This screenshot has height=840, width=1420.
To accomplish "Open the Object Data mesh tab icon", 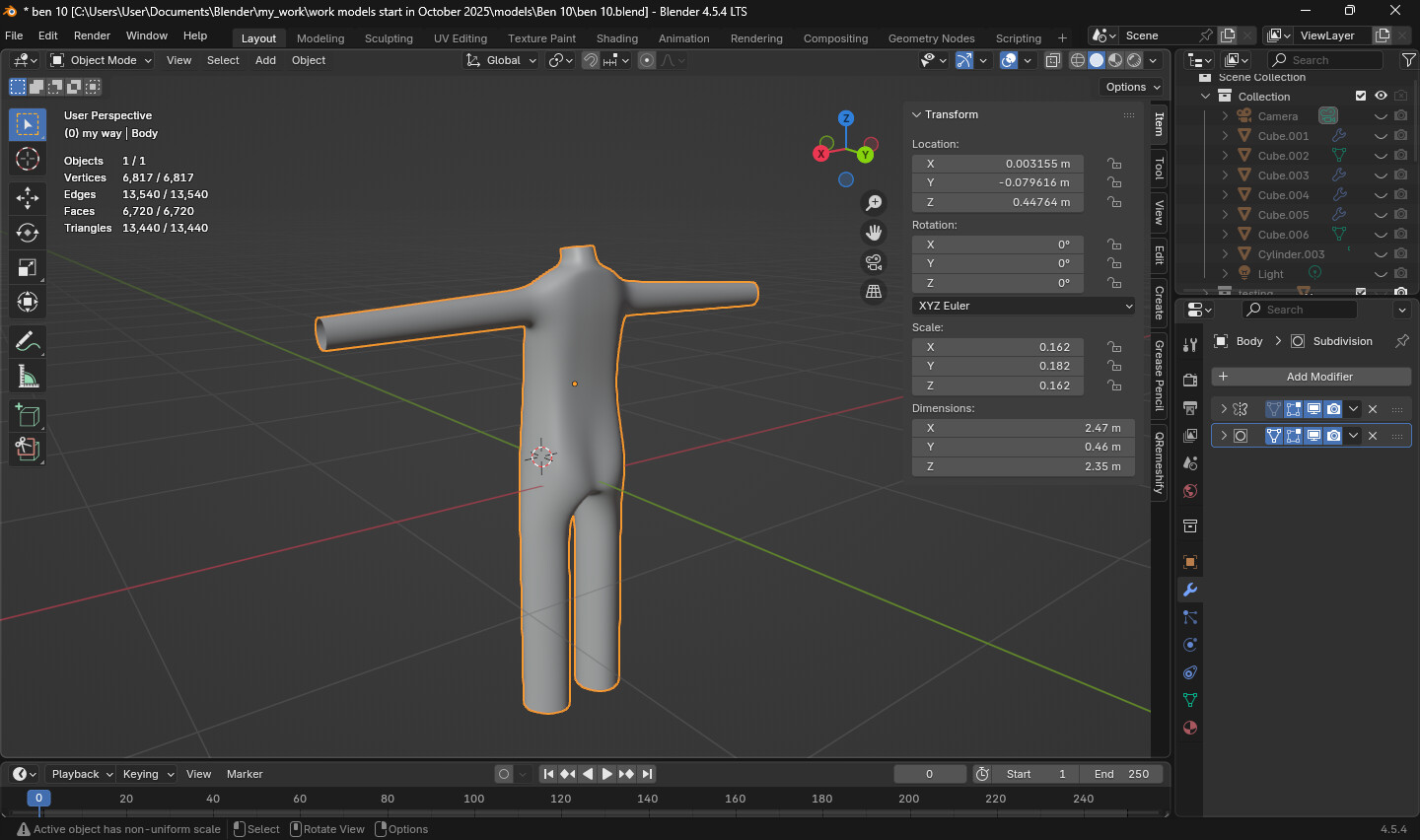I will [x=1190, y=700].
